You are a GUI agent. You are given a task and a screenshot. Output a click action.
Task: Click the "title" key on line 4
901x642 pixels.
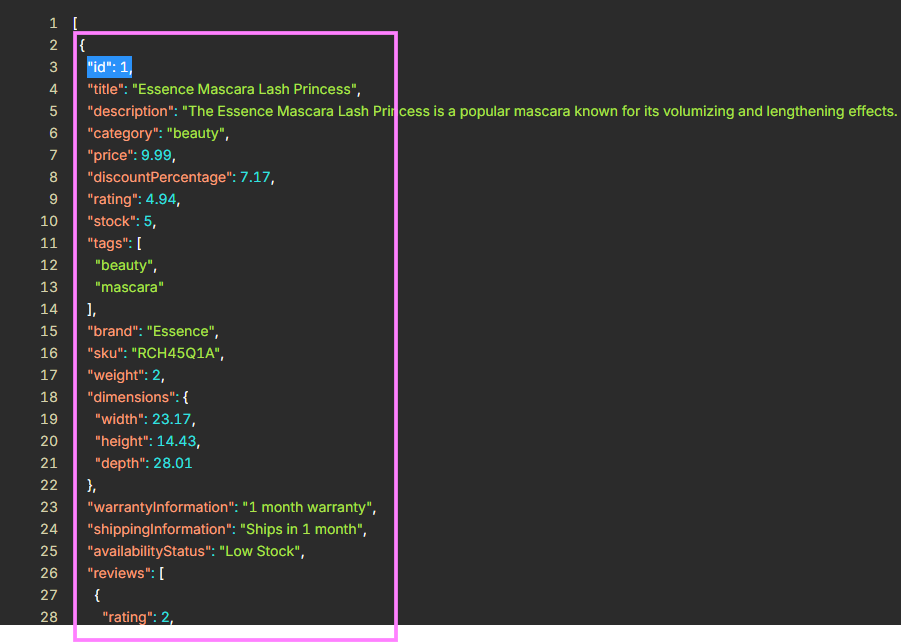point(106,90)
